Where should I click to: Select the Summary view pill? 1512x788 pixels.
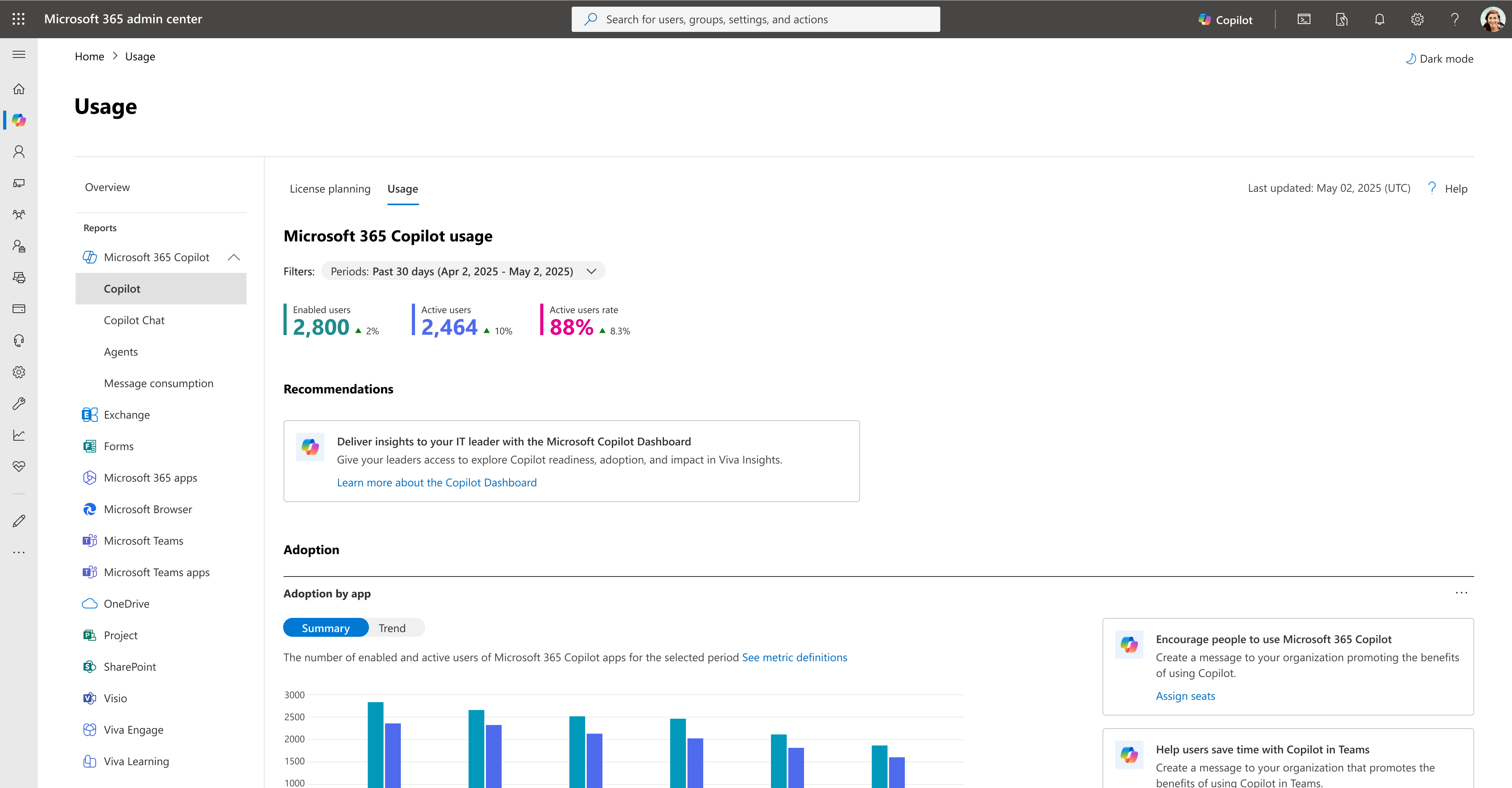pyautogui.click(x=326, y=628)
